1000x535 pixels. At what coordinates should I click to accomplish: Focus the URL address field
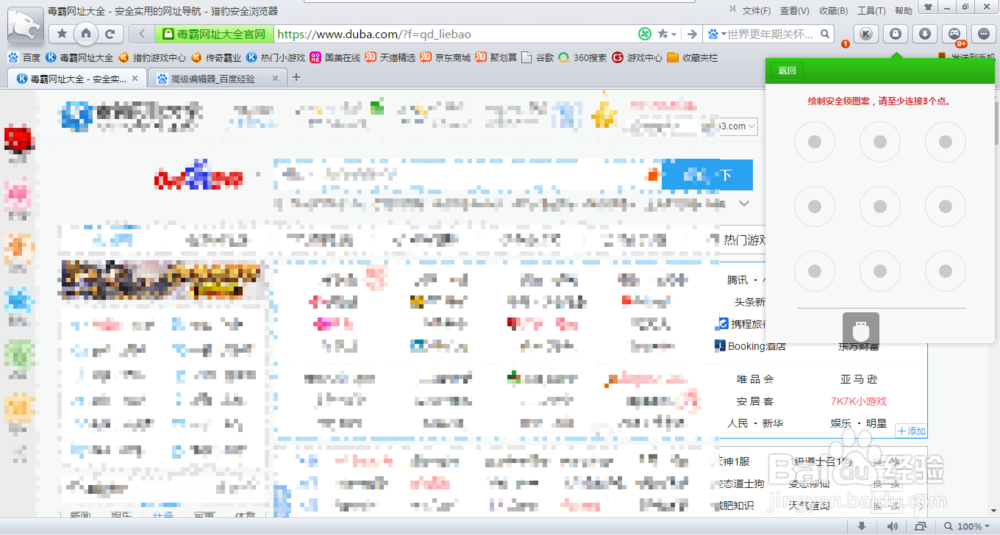pyautogui.click(x=454, y=34)
